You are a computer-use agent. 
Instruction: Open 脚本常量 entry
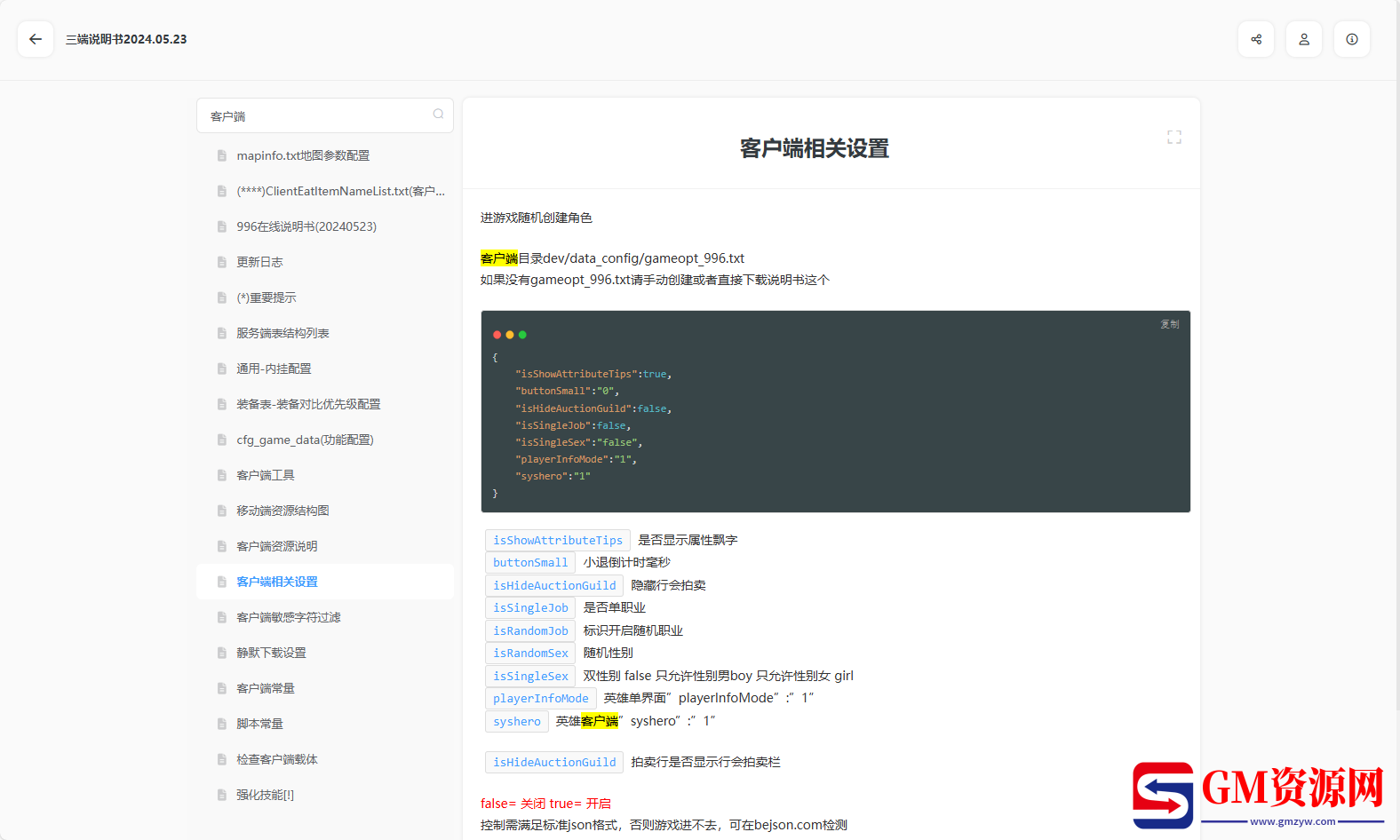click(325, 724)
